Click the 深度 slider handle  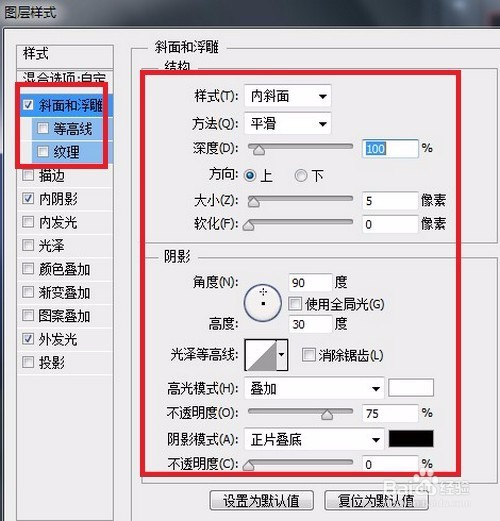[259, 150]
